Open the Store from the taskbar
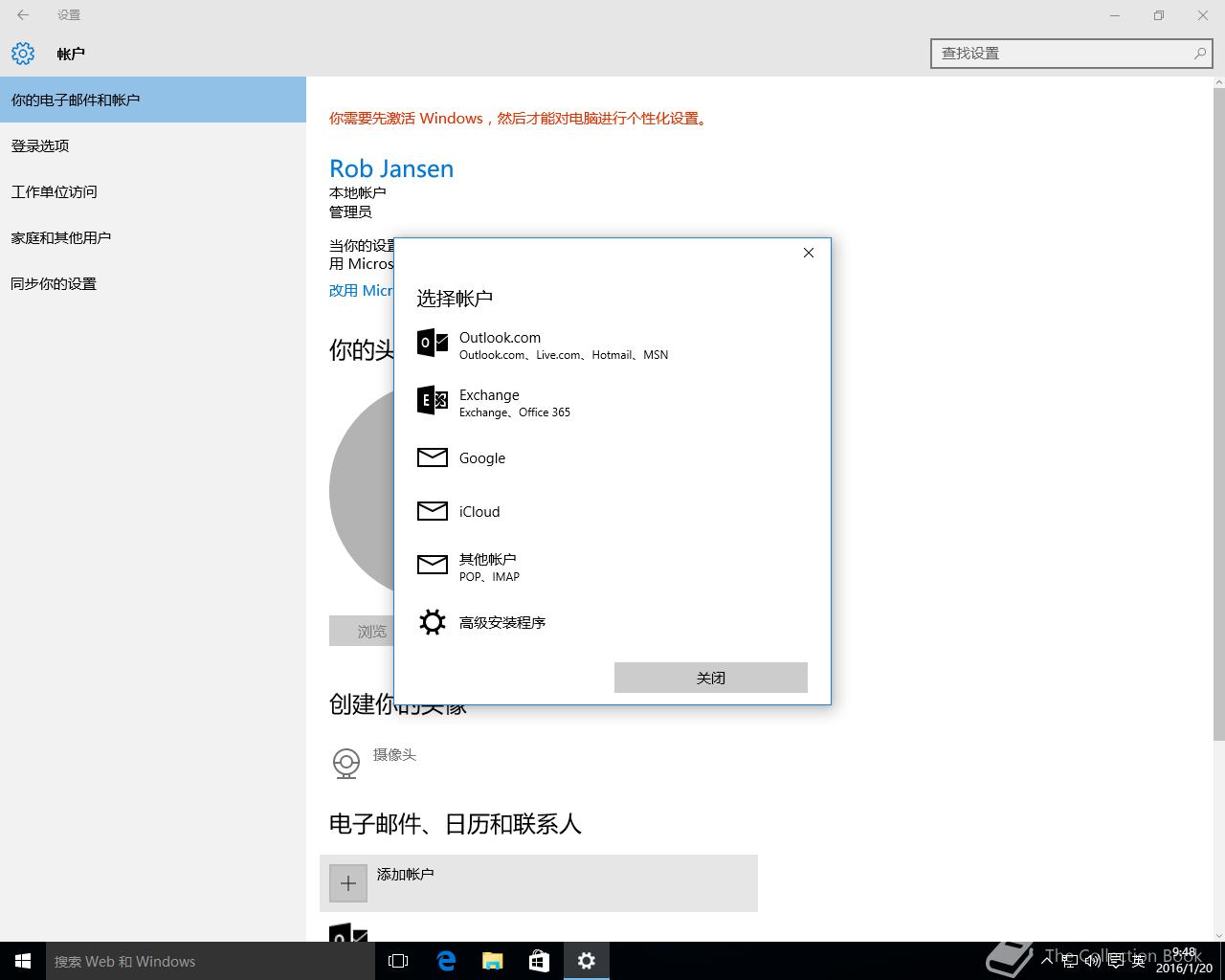Image resolution: width=1225 pixels, height=980 pixels. click(x=540, y=961)
